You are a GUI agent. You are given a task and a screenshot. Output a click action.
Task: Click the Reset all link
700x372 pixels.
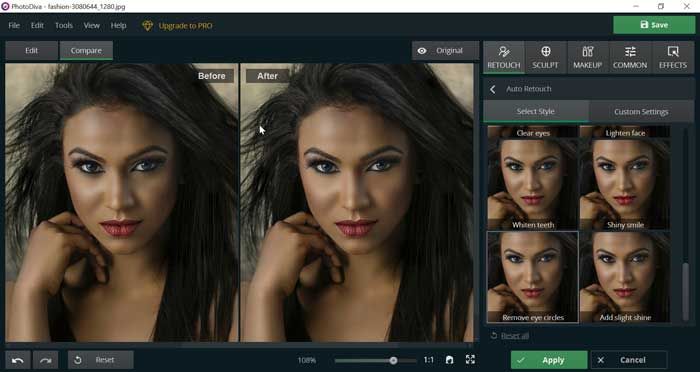tap(515, 336)
